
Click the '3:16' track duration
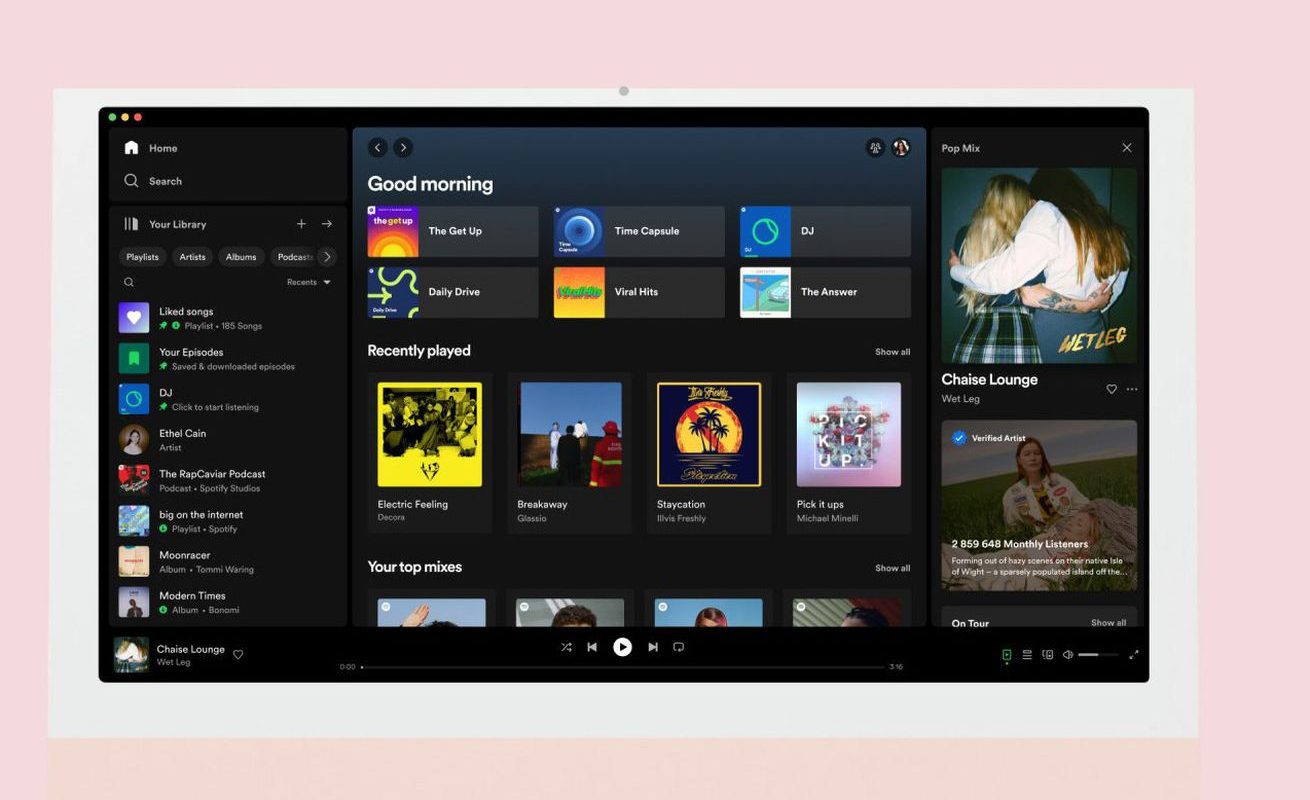tap(896, 667)
